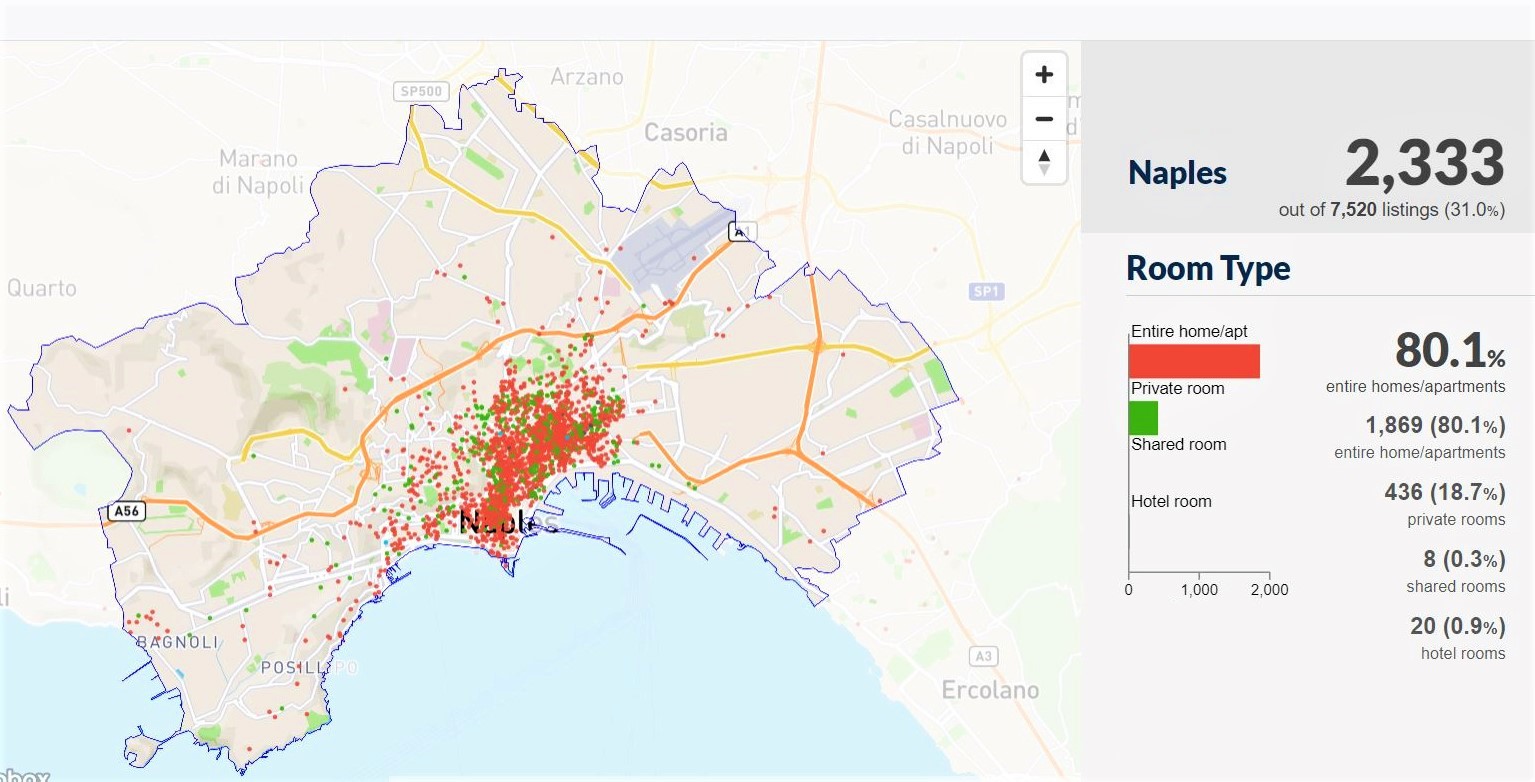Click the 2,333 listings count
Viewport: 1535px width, 782px height.
pos(1424,163)
